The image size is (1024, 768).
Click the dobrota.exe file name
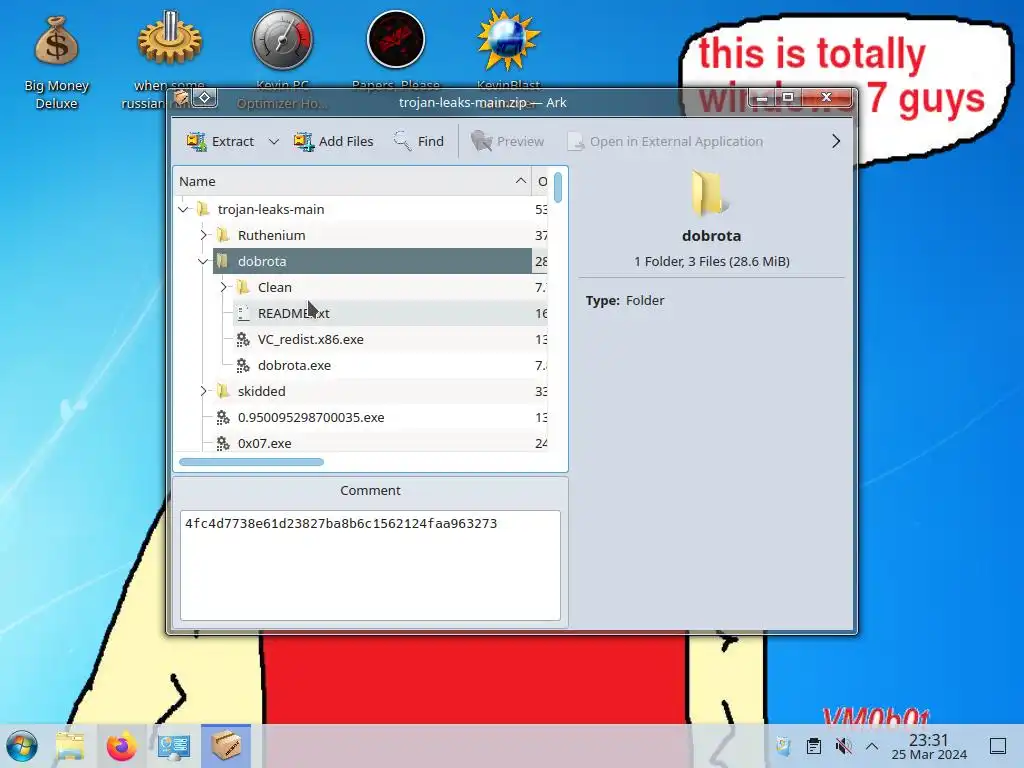[x=294, y=366]
